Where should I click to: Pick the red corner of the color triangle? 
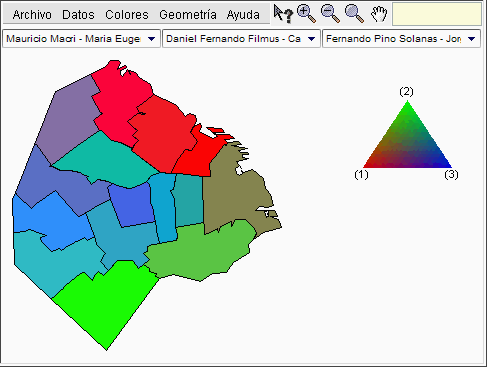(367, 164)
